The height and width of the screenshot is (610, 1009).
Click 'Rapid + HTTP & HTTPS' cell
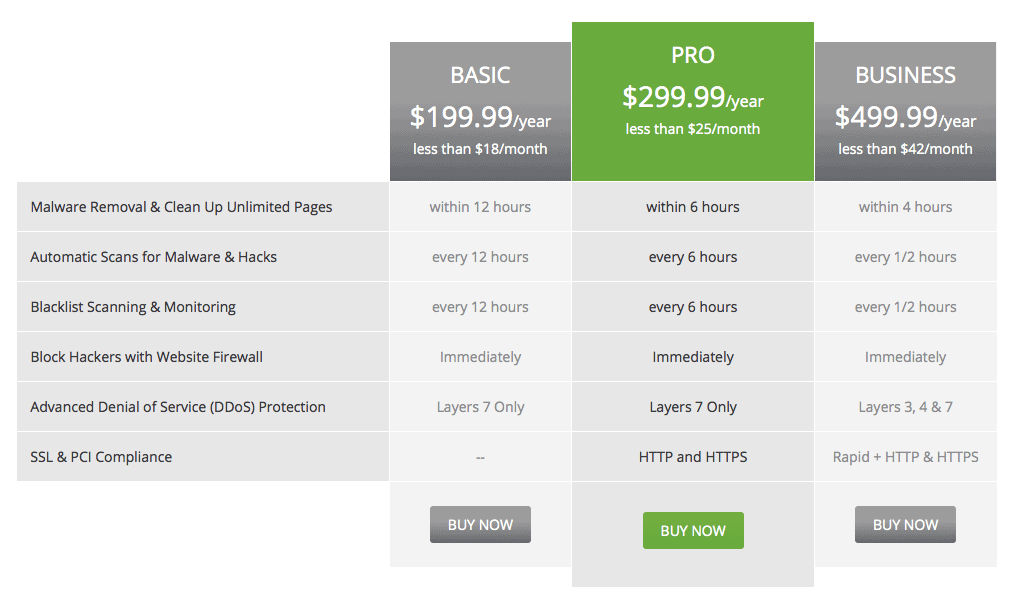pos(905,457)
